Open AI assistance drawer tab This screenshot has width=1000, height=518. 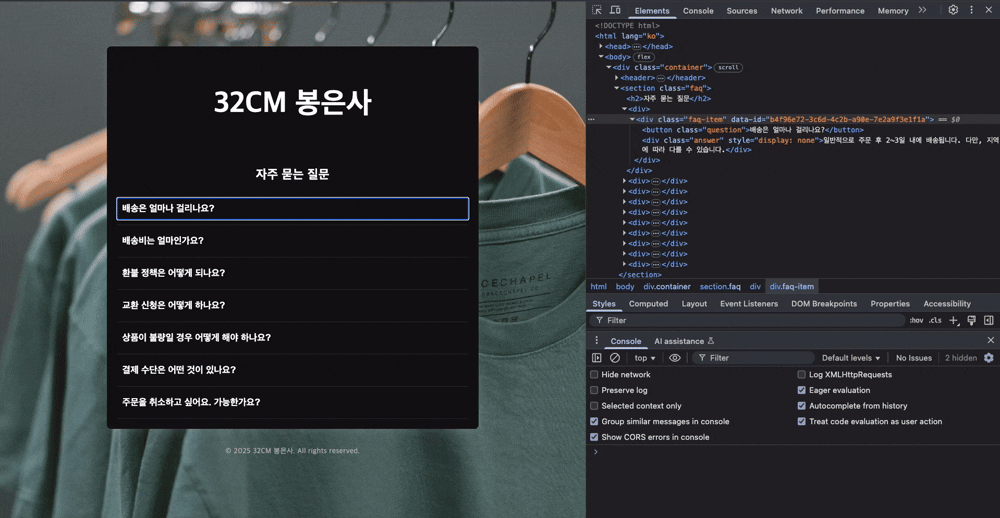[x=684, y=341]
